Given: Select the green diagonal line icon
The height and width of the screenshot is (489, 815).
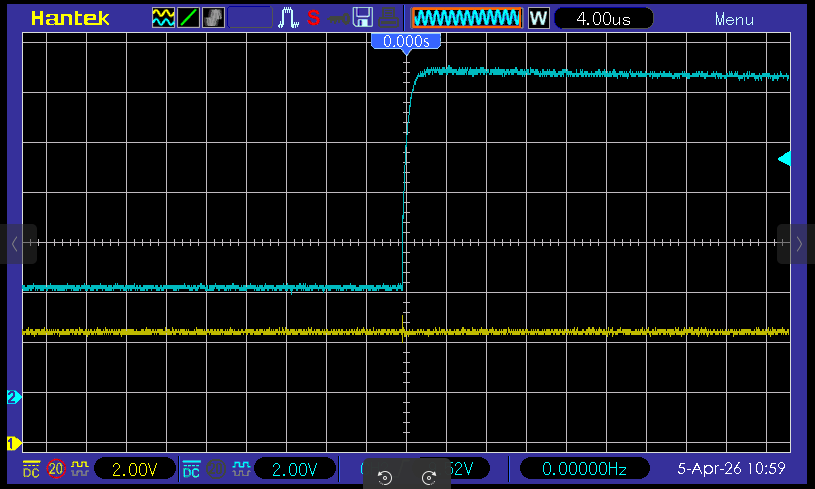Looking at the screenshot, I should coord(188,17).
